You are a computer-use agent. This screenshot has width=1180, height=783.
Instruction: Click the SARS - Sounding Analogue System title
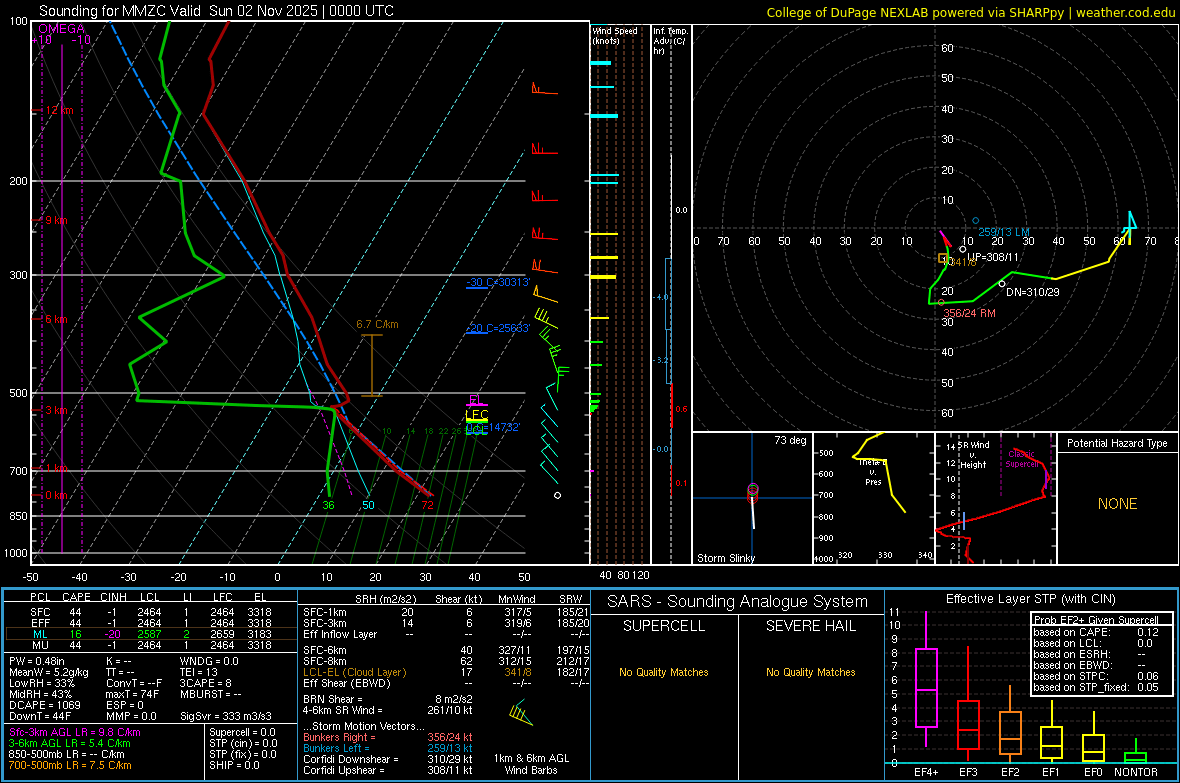pos(737,602)
